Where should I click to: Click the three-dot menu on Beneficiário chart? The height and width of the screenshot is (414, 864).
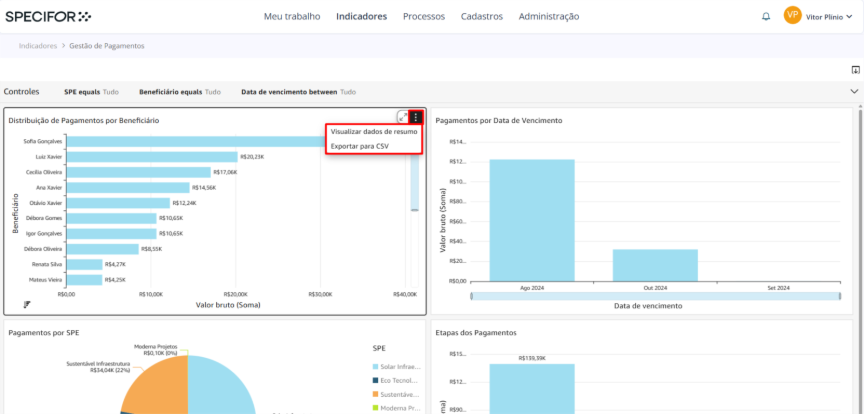[416, 117]
